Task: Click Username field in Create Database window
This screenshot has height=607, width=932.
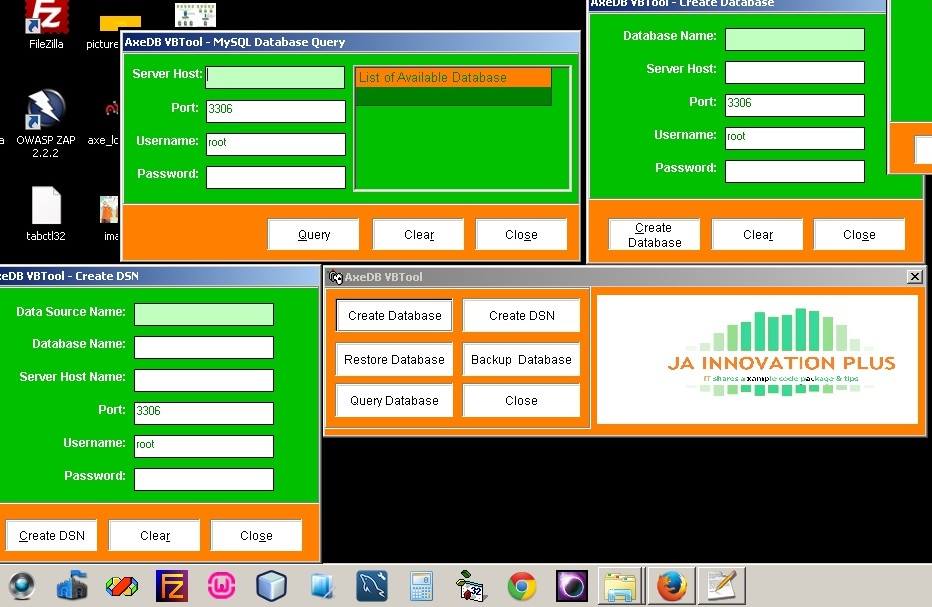Action: click(795, 138)
